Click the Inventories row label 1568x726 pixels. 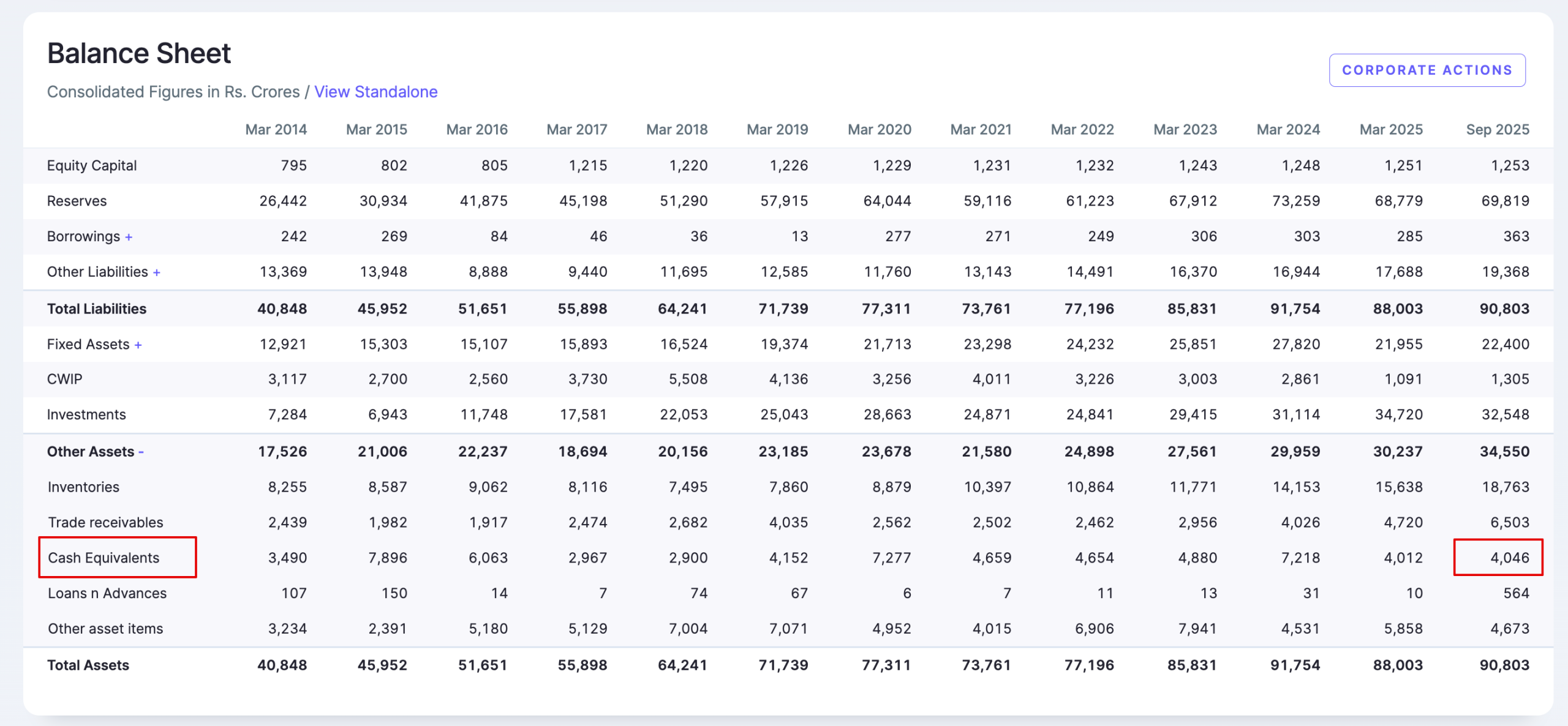pyautogui.click(x=83, y=487)
